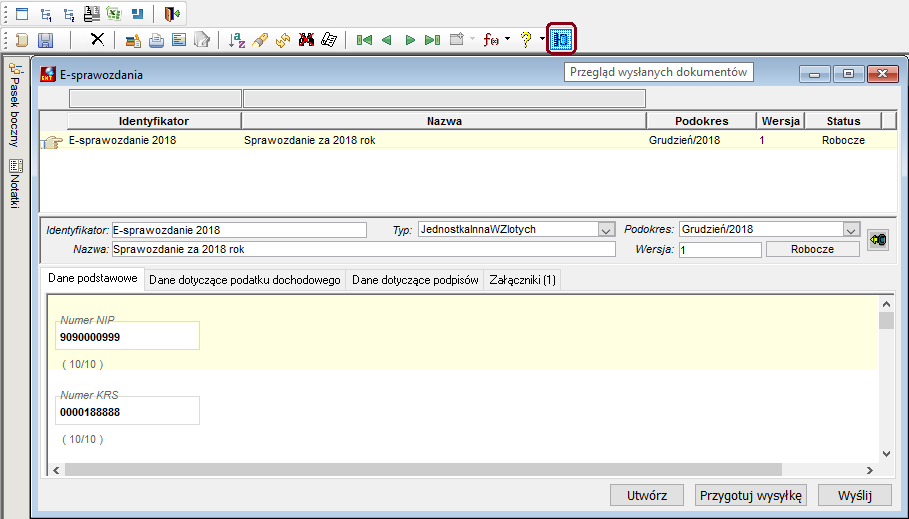The image size is (909, 519).
Task: Click the Excel export icon
Action: (x=114, y=13)
